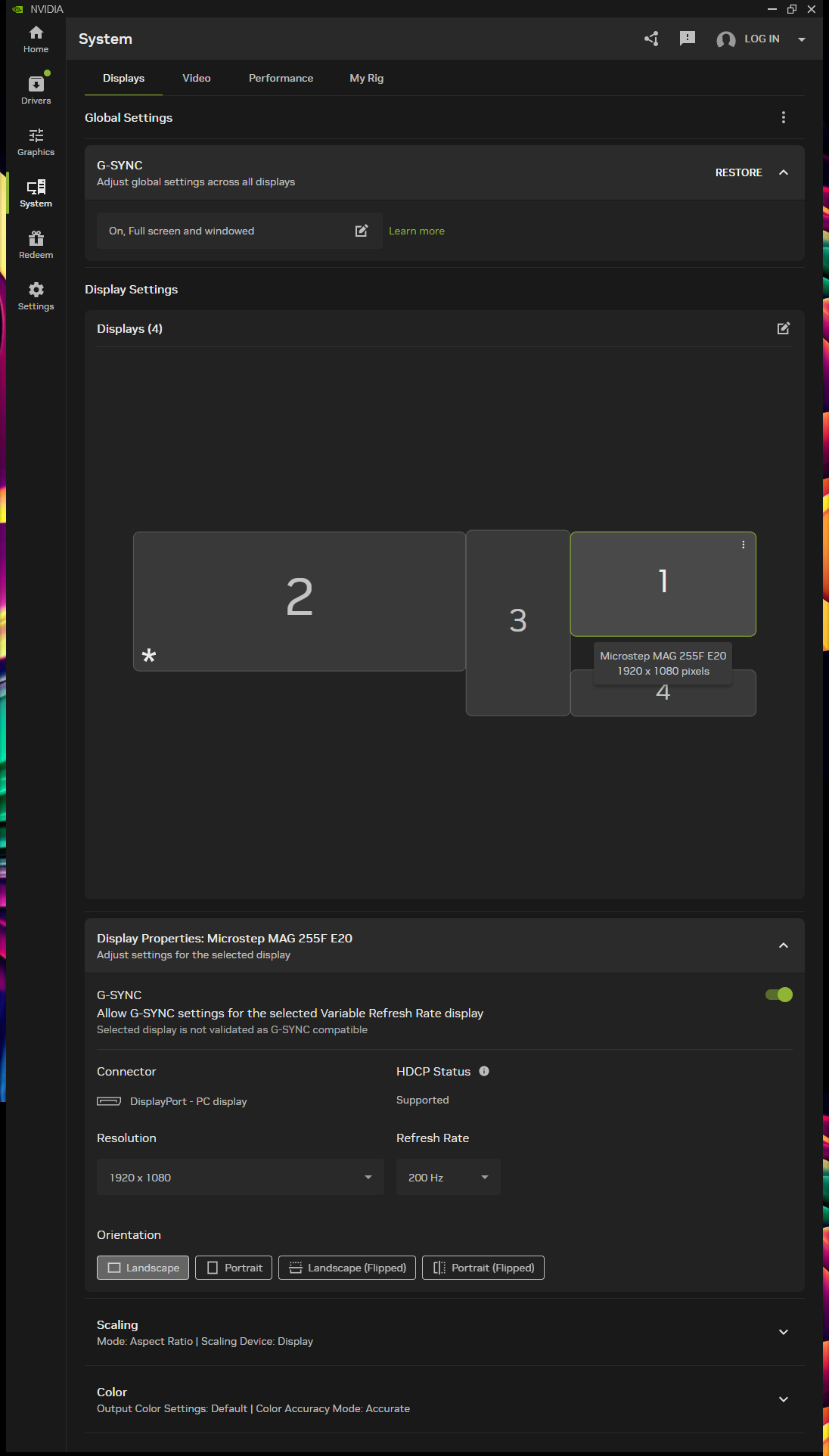The height and width of the screenshot is (1456, 829).
Task: Collapse the G-SYNC global settings panel
Action: click(x=784, y=172)
